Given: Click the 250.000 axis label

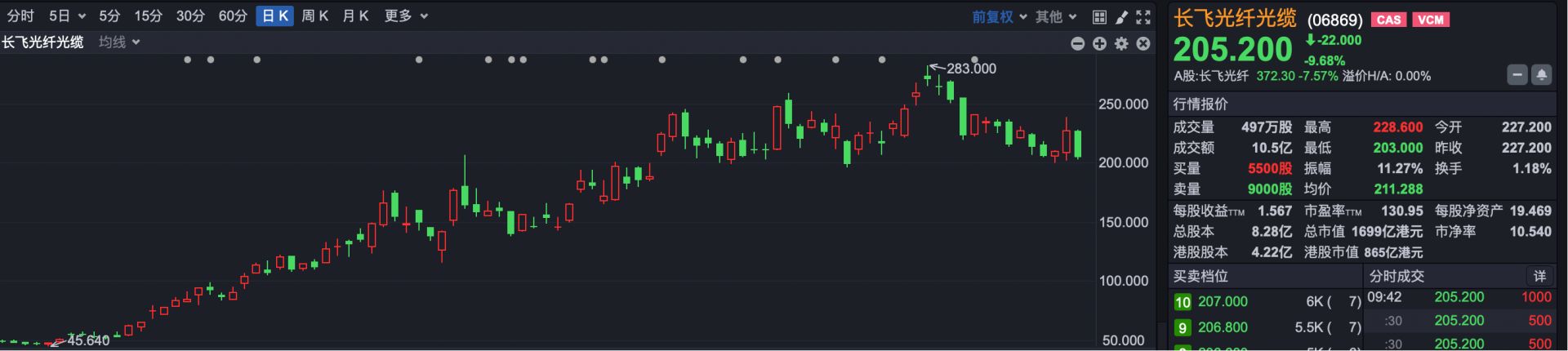Looking at the screenshot, I should pos(1123,104).
